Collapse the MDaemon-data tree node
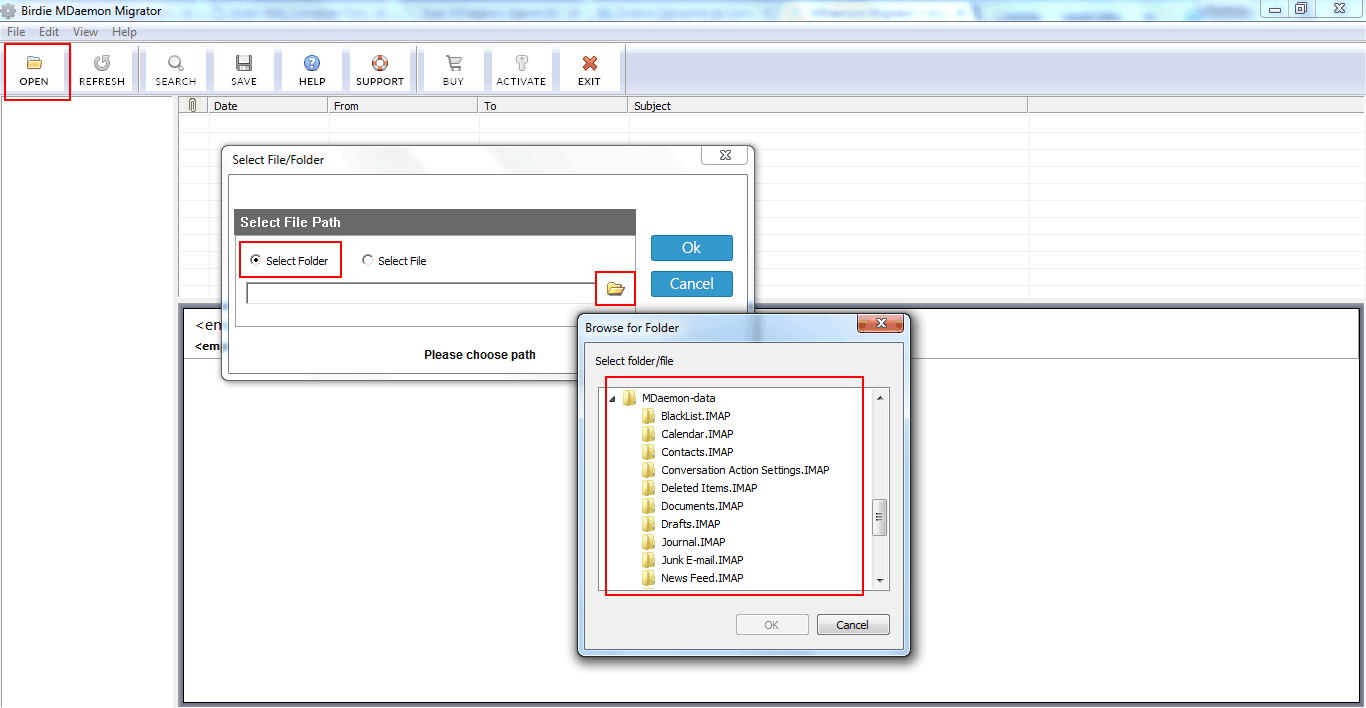The image size is (1366, 708). pyautogui.click(x=612, y=398)
